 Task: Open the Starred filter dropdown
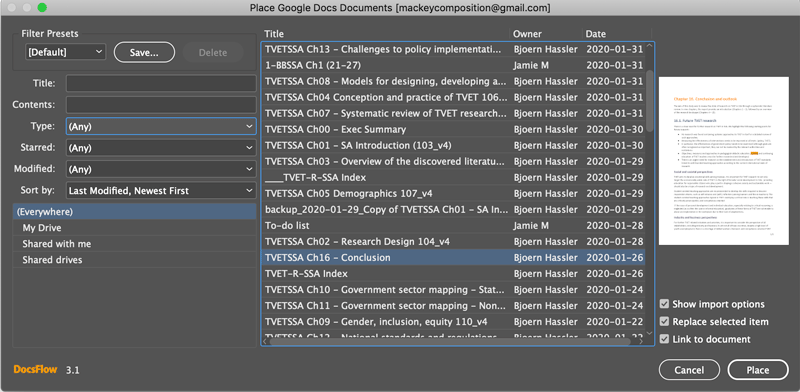tap(161, 148)
